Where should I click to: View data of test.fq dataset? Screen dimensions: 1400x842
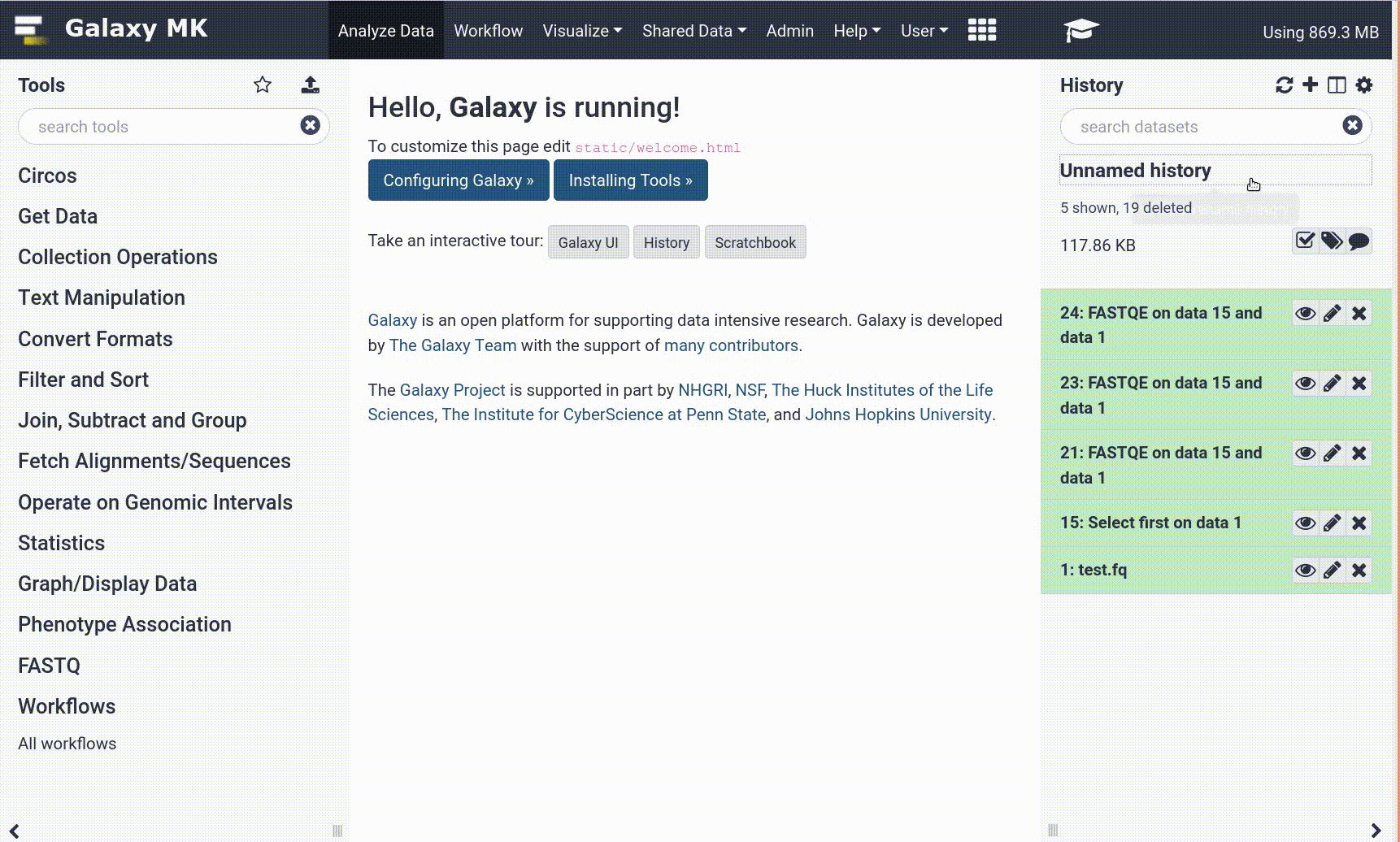1306,571
